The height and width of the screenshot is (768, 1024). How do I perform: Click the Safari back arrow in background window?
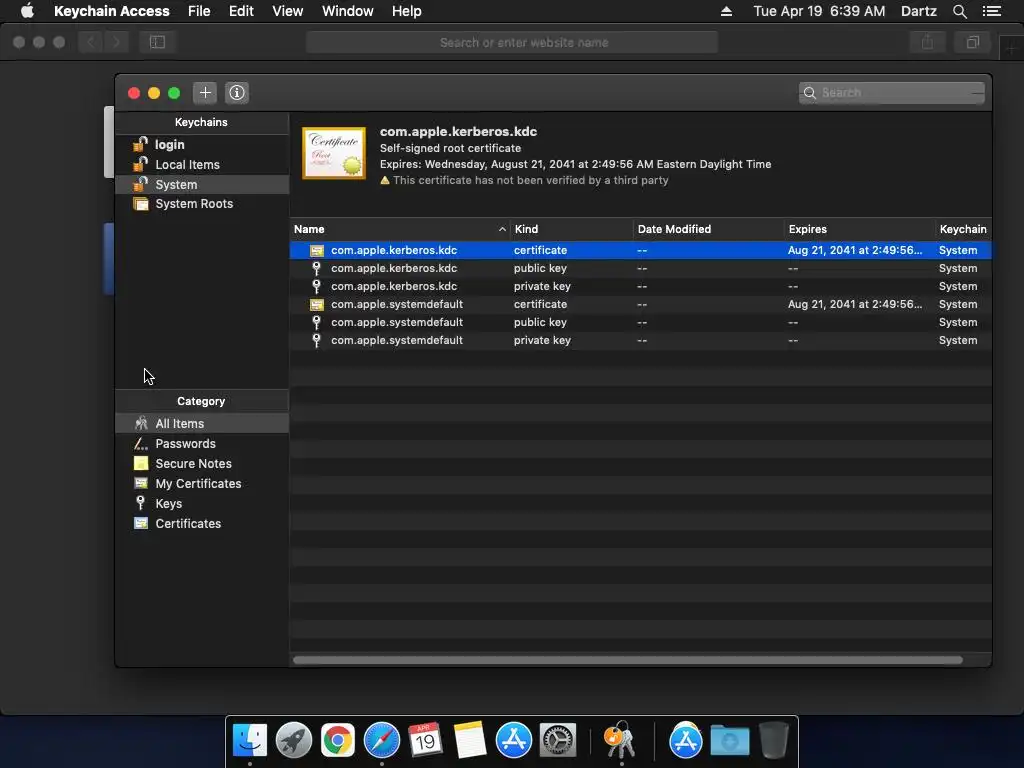(91, 42)
